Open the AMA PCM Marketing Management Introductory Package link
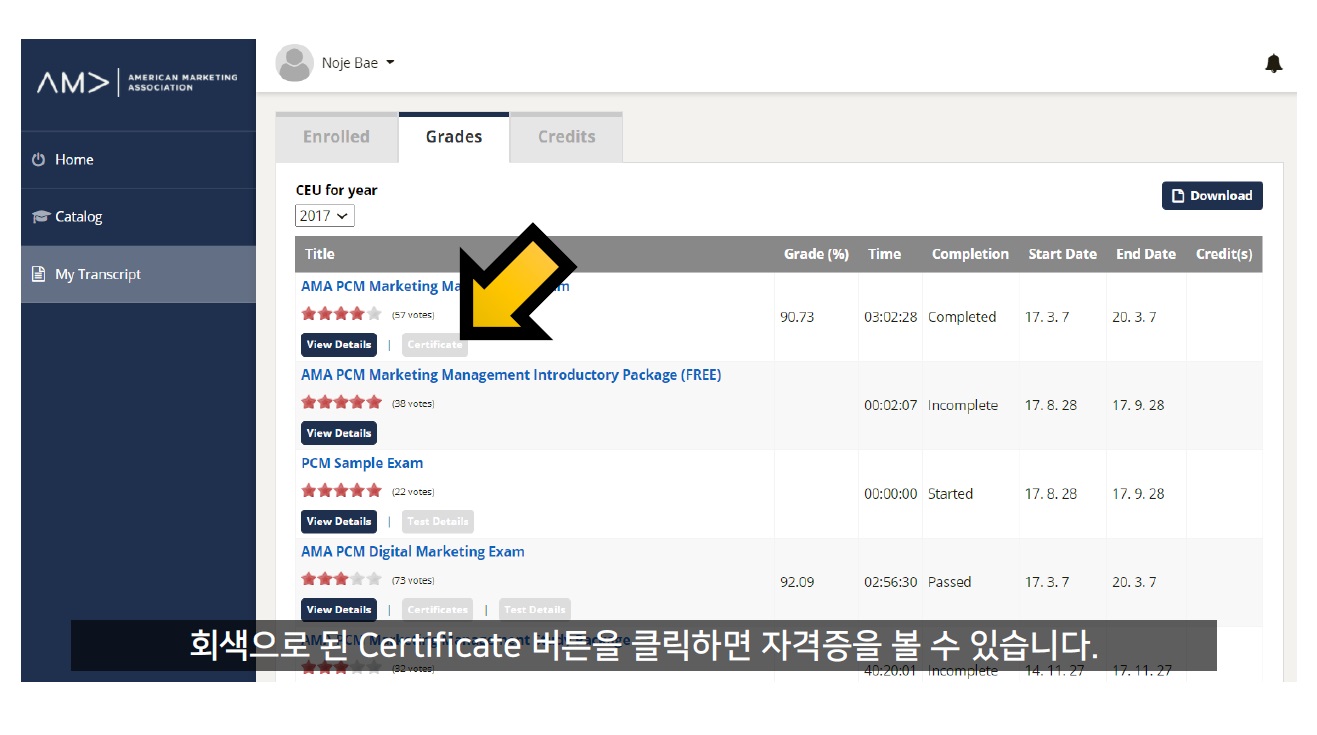Image resolution: width=1317 pixels, height=735 pixels. point(511,375)
